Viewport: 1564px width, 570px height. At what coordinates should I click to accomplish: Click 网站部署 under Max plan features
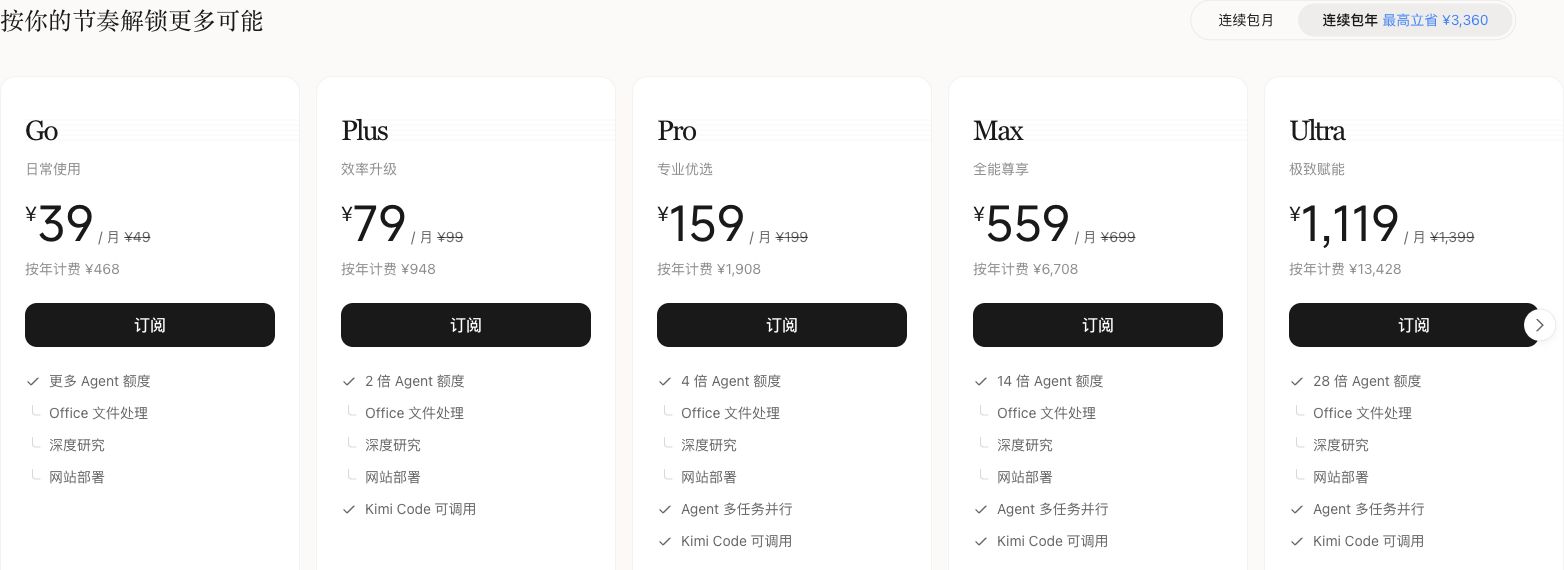click(x=1025, y=477)
